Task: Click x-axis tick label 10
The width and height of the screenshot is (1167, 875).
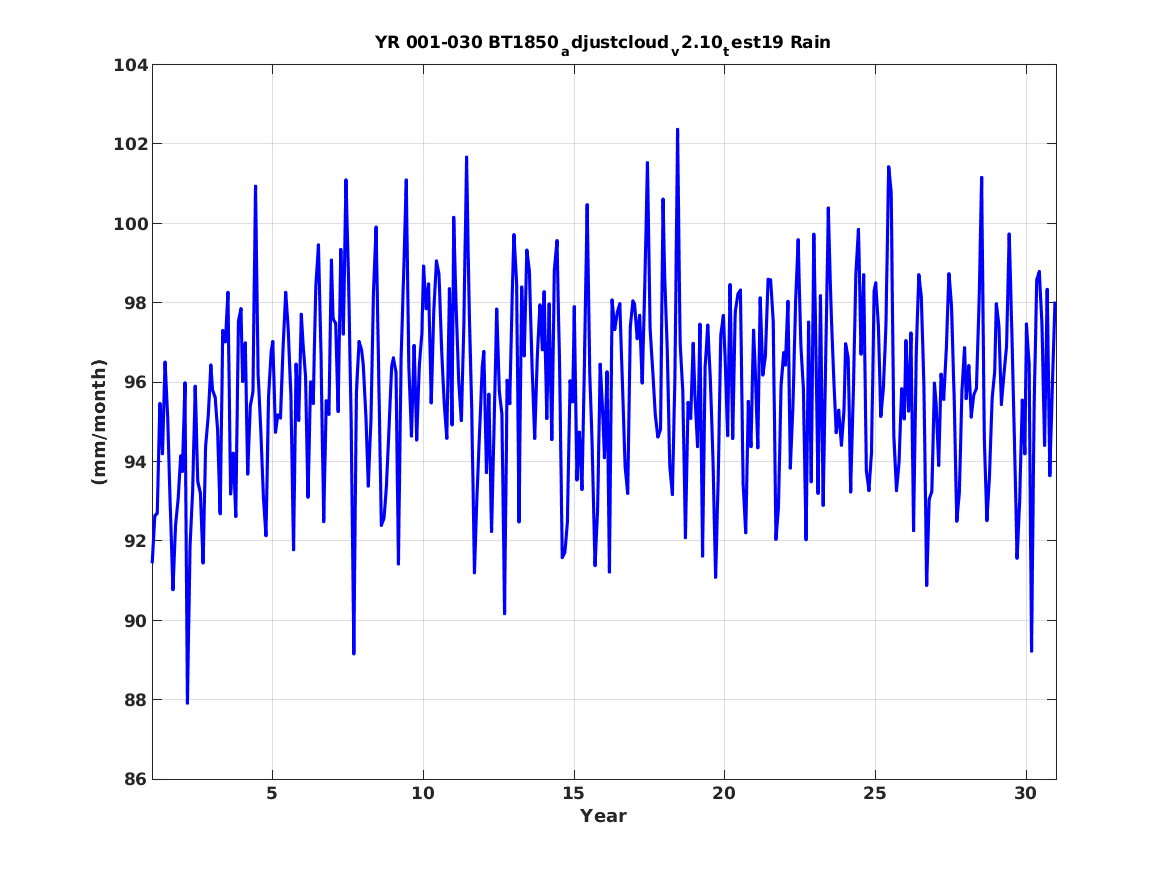Action: 423,794
